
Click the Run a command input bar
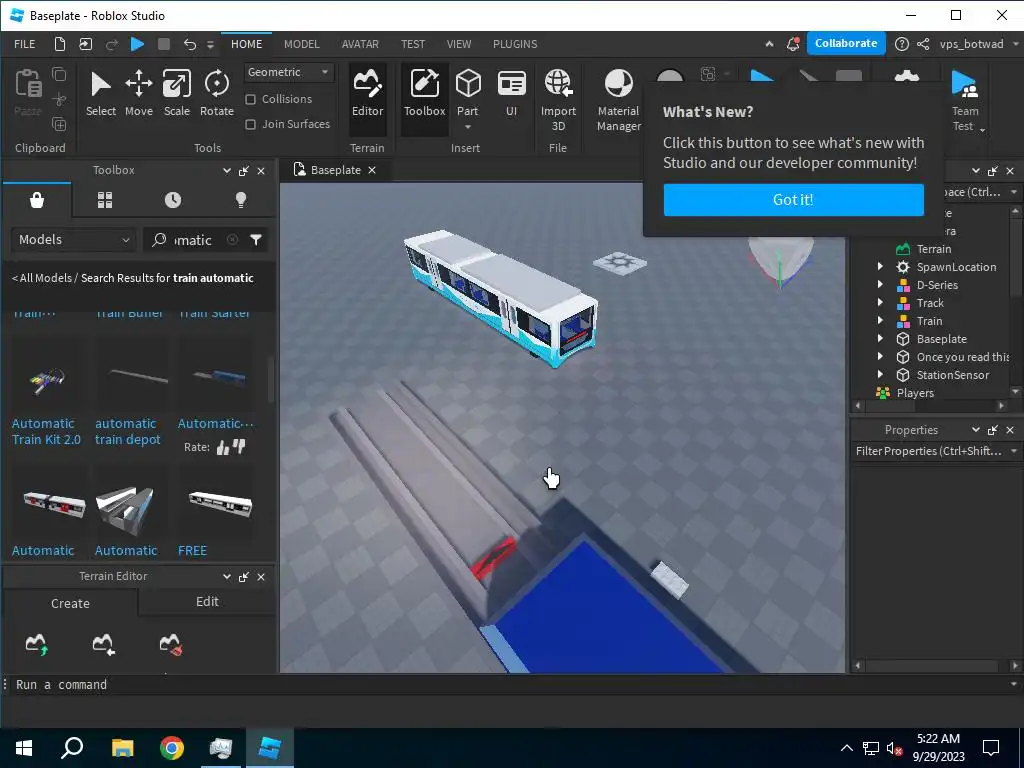click(x=509, y=684)
